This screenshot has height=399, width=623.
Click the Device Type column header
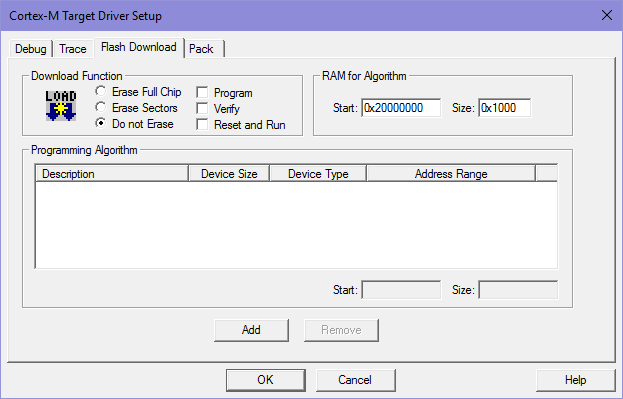click(x=318, y=174)
